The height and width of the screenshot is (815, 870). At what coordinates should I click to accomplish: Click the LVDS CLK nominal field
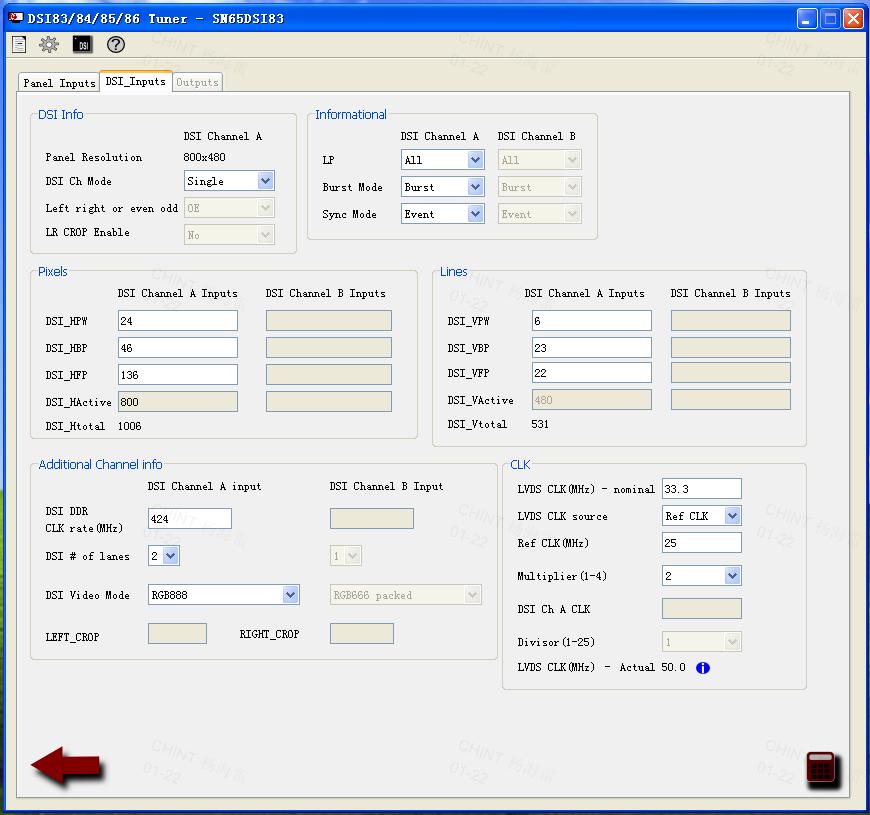[x=701, y=489]
